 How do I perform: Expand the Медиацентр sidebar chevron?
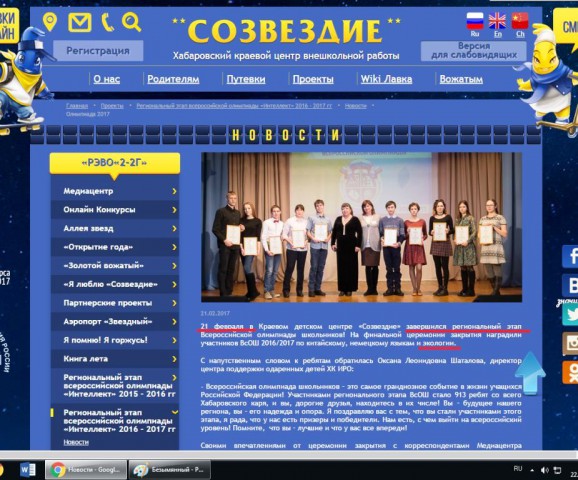174,191
